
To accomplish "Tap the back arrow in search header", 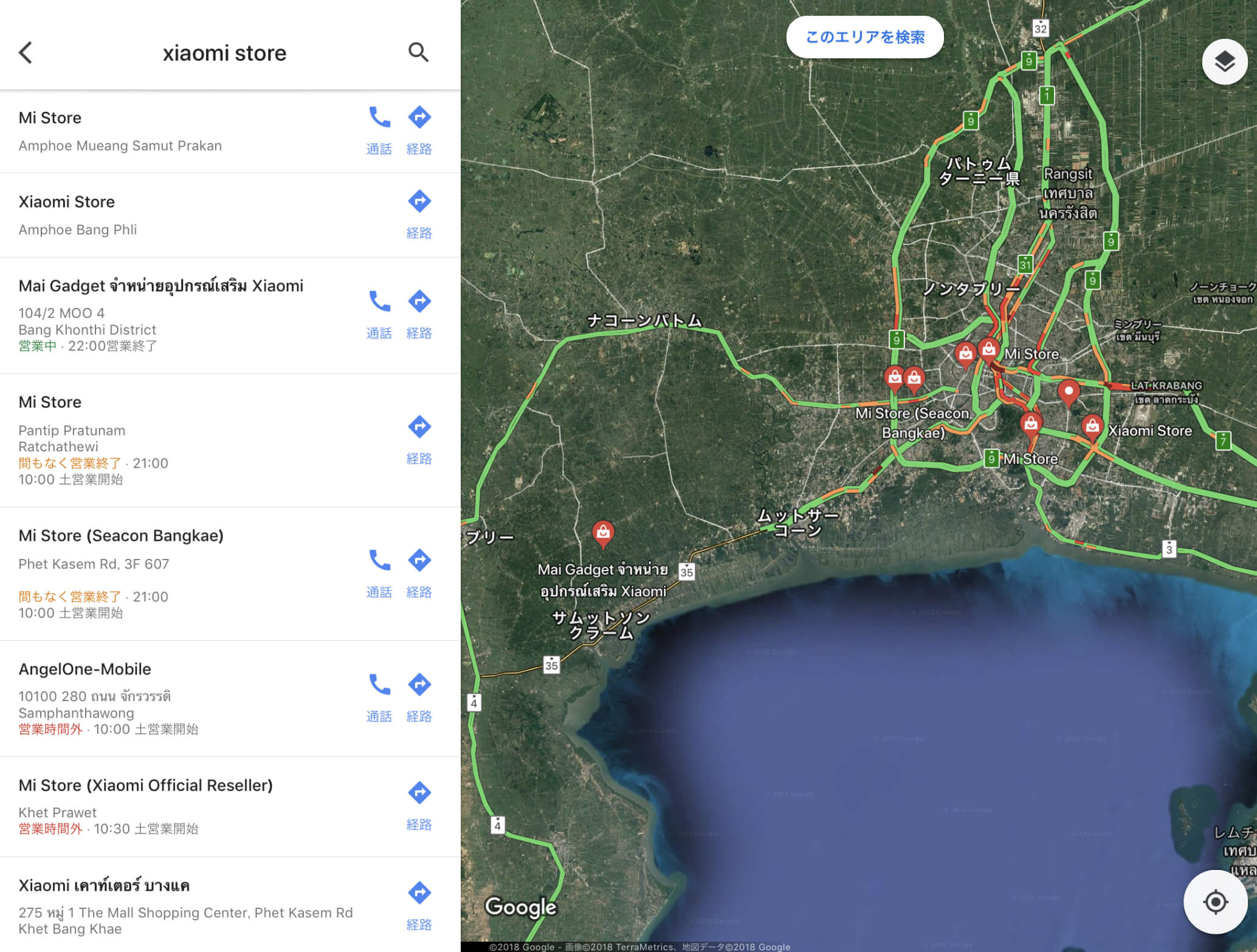I will (26, 53).
